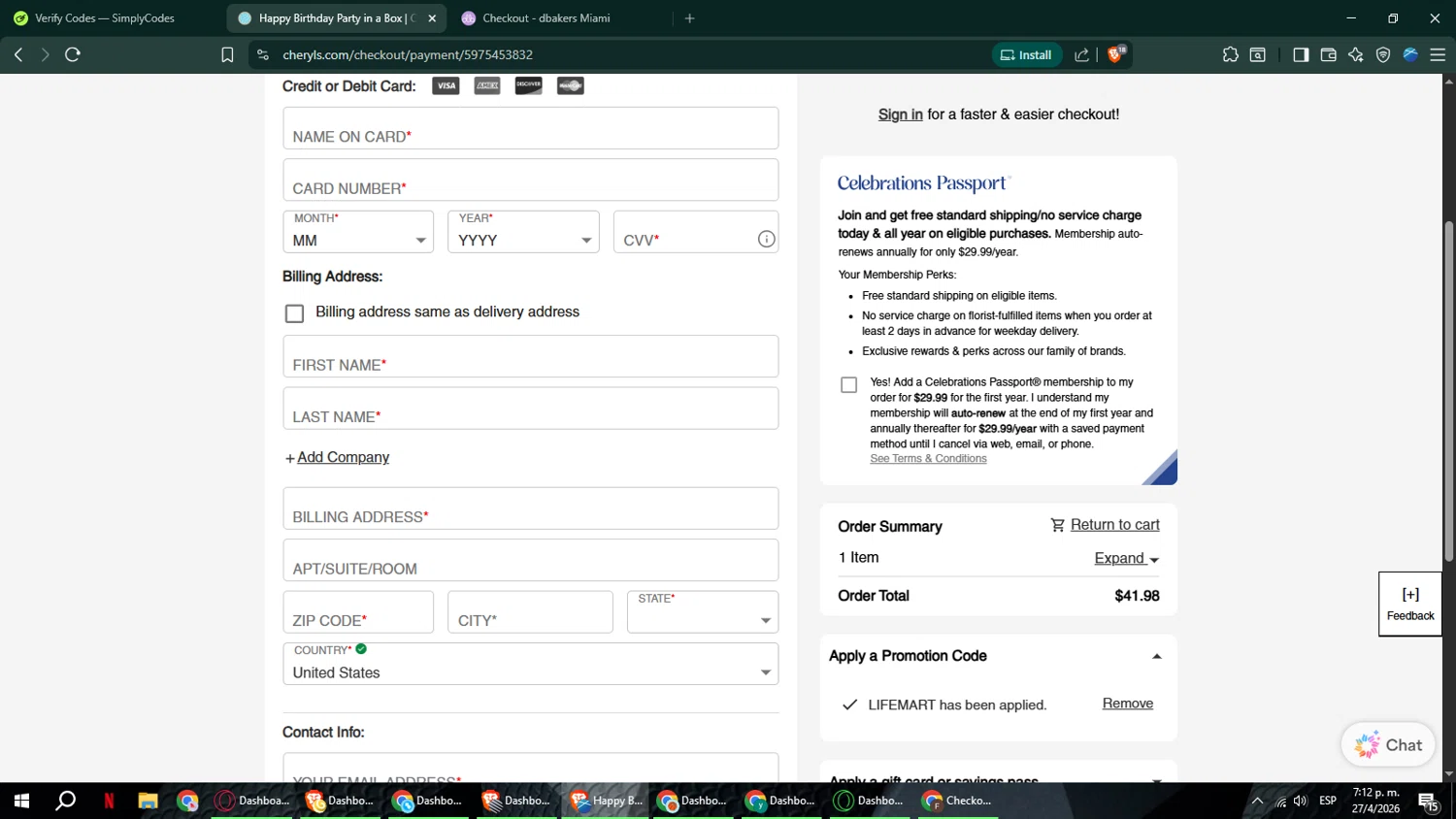
Task: Open the expiration YEAR dropdown
Action: 523,232
